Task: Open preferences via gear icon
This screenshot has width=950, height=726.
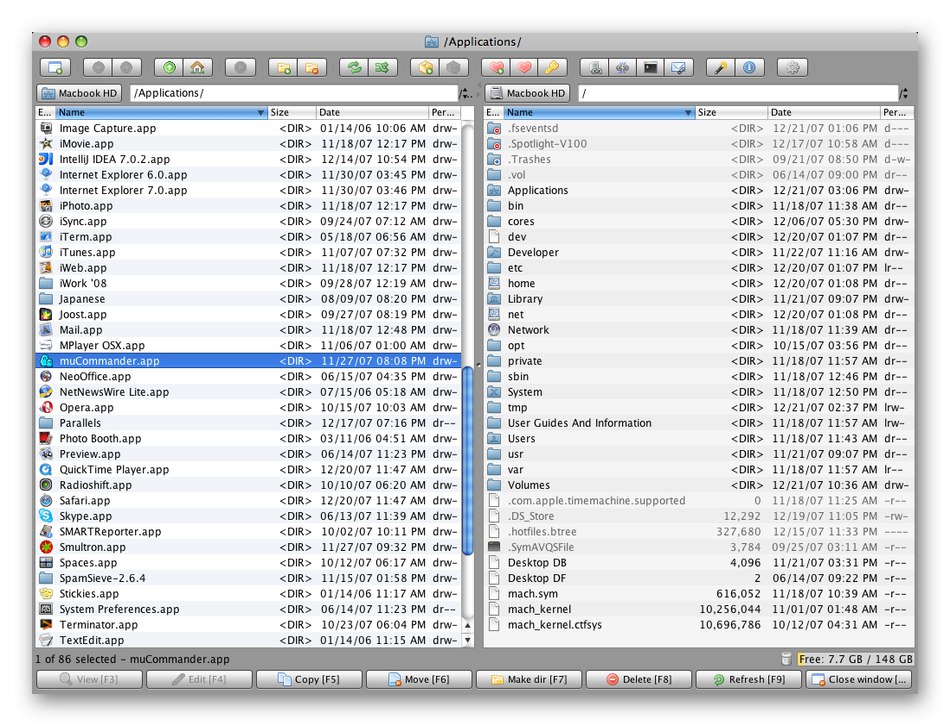Action: 792,67
